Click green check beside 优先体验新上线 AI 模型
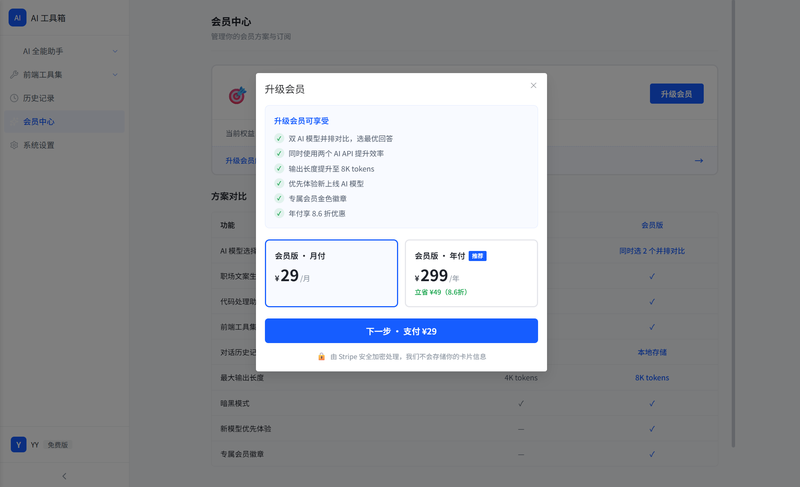 pos(279,183)
